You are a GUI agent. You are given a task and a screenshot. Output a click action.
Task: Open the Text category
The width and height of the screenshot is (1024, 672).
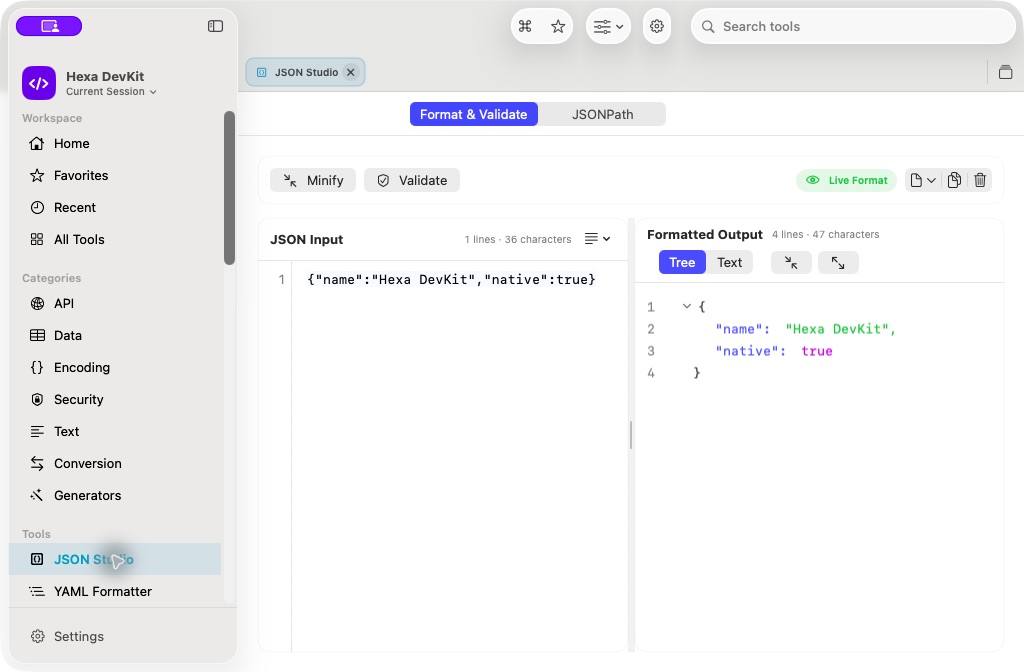tap(115, 432)
